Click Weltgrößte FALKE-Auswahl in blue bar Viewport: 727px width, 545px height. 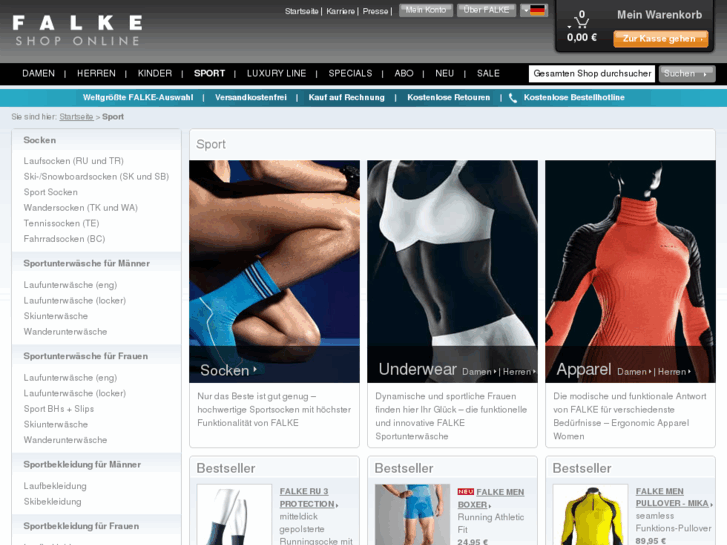138,98
